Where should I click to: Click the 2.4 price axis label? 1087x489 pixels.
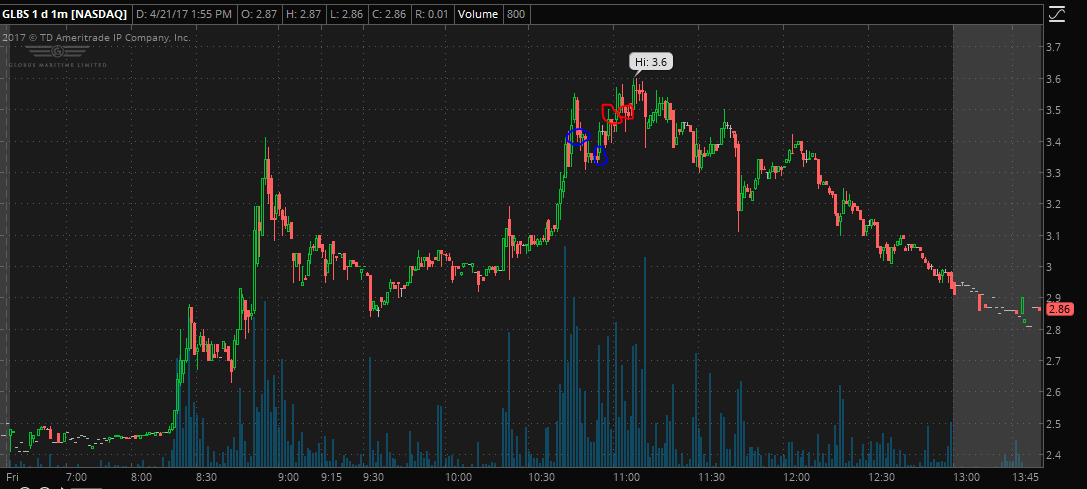click(1056, 455)
